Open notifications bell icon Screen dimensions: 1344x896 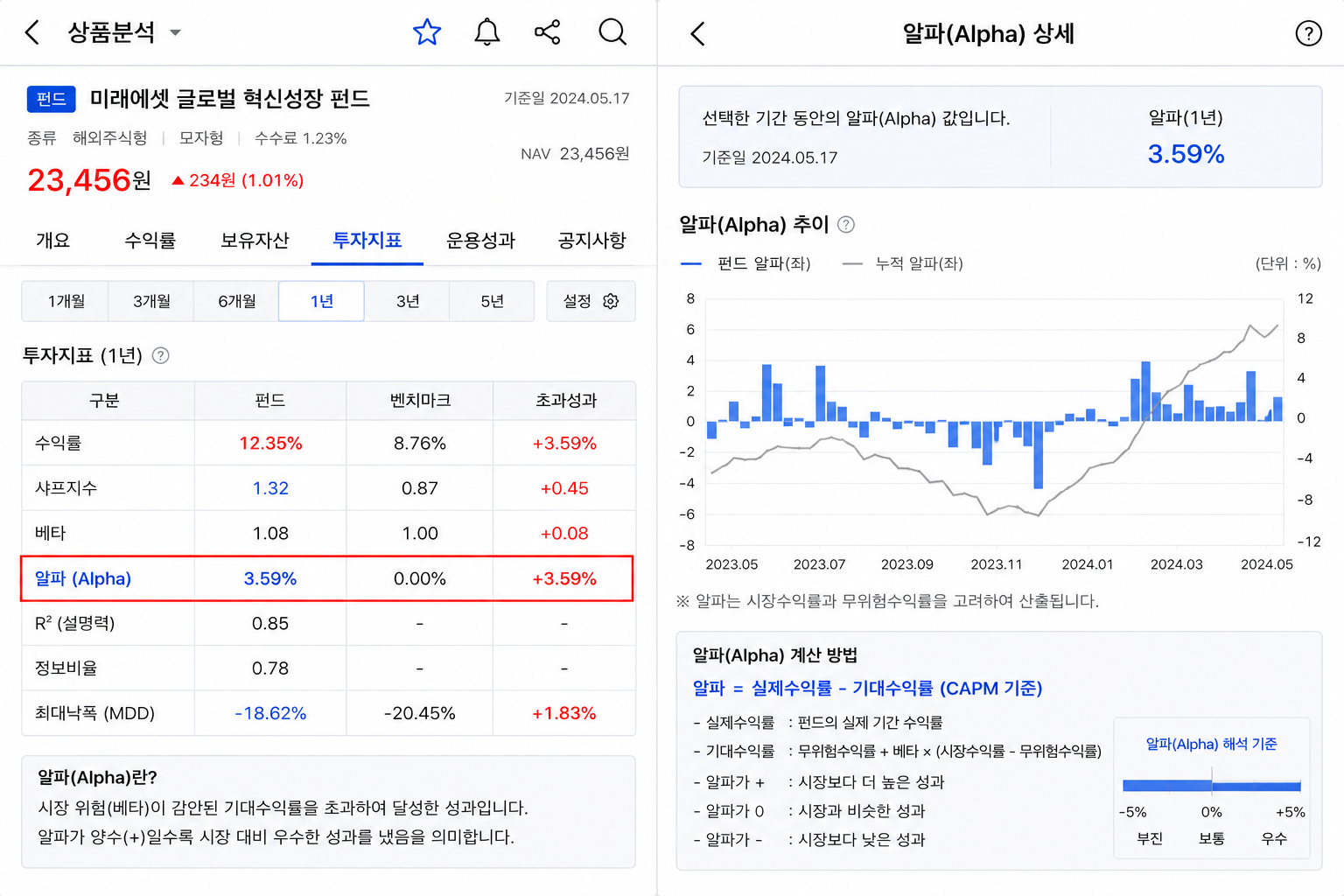[x=487, y=32]
